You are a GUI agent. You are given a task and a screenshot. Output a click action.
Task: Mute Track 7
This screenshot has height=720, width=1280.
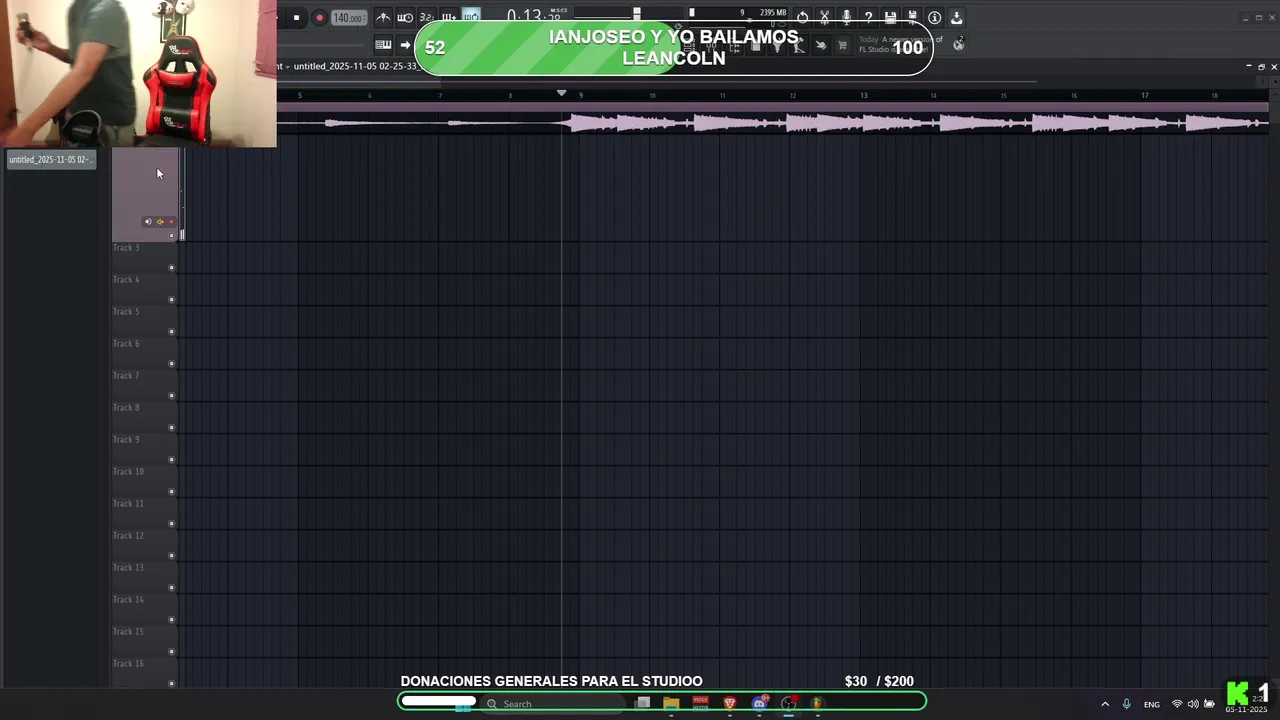(171, 396)
